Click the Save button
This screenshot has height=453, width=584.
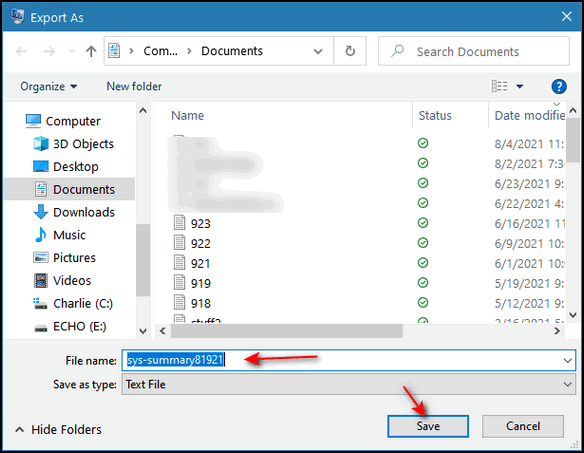pyautogui.click(x=428, y=426)
